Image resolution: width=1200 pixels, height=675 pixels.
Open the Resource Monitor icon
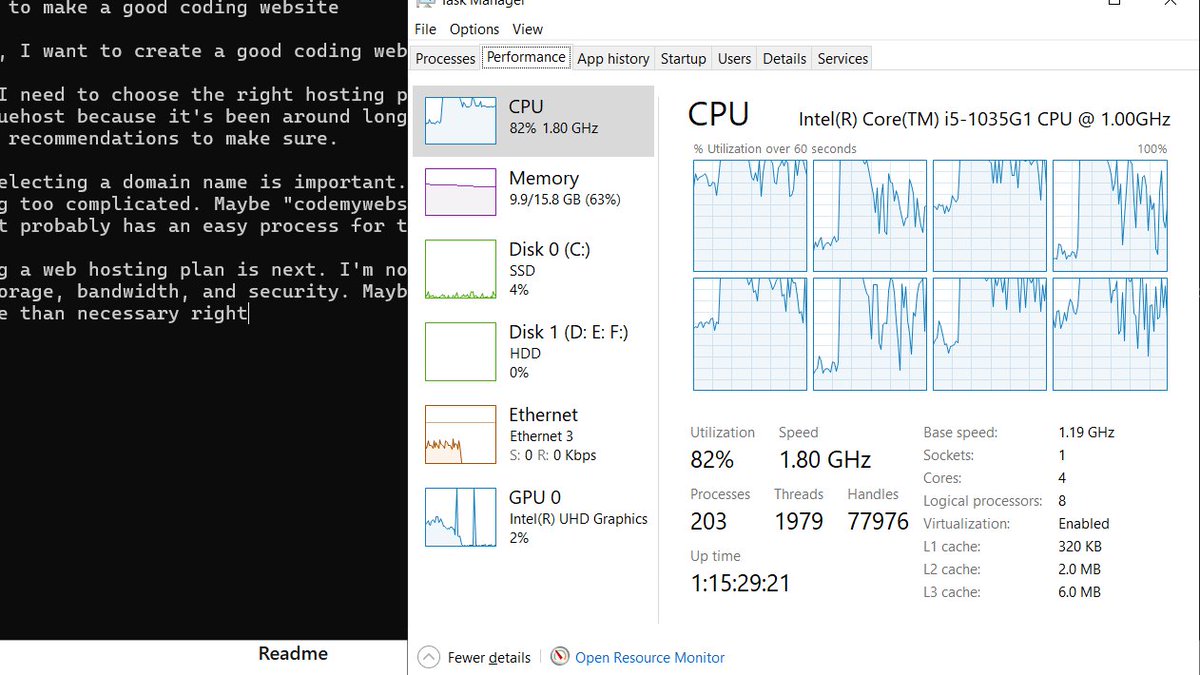click(x=560, y=657)
